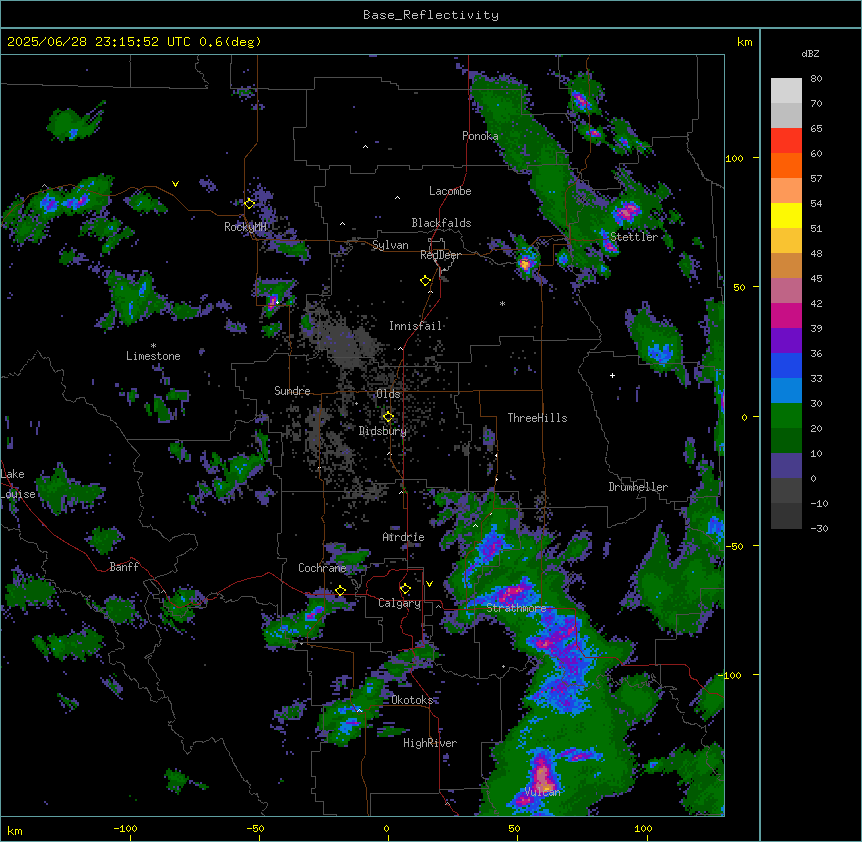Image resolution: width=862 pixels, height=842 pixels.
Task: Select the lightest gray 80-70 dBZ legend swatch
Action: (x=786, y=90)
